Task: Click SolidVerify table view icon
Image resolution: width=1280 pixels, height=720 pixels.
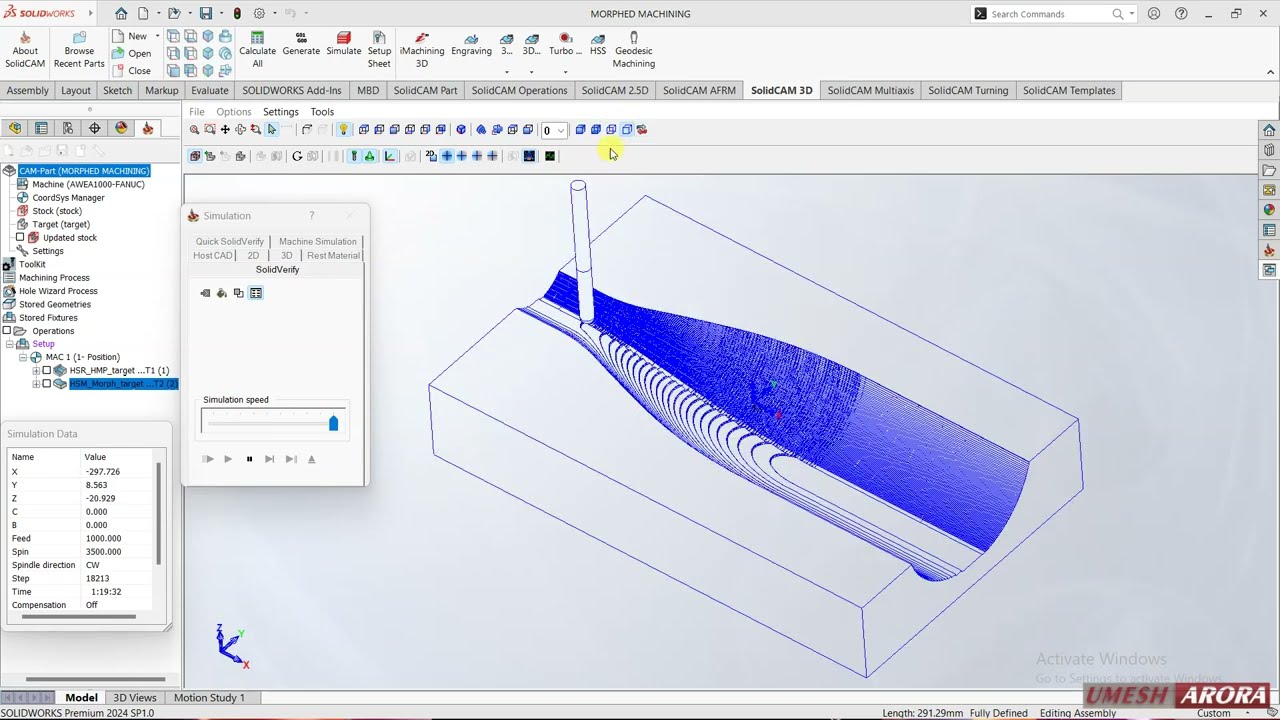Action: pos(256,293)
